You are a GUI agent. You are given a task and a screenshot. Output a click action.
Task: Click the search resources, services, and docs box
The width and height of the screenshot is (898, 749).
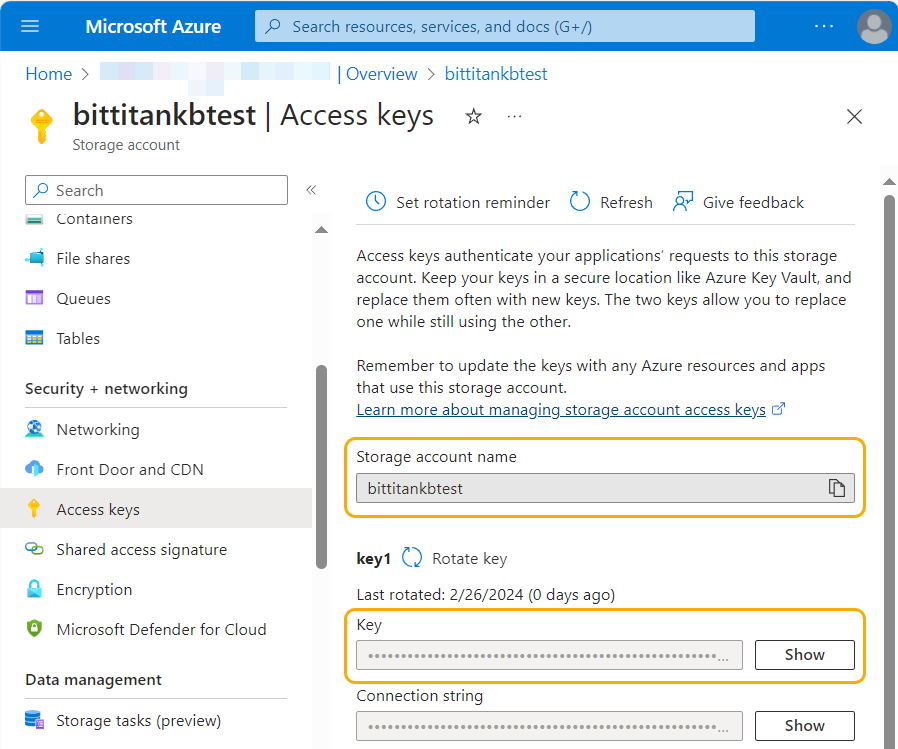(x=505, y=26)
